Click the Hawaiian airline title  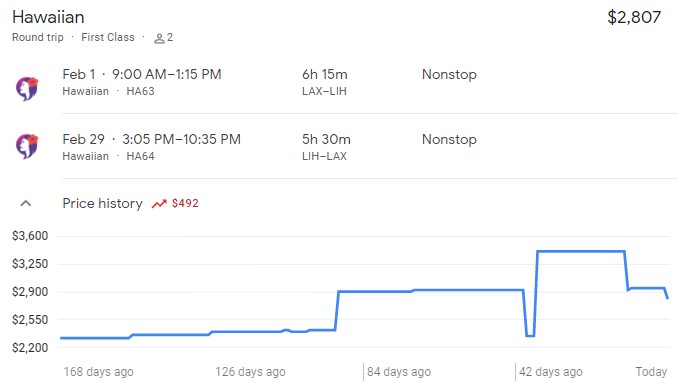48,17
